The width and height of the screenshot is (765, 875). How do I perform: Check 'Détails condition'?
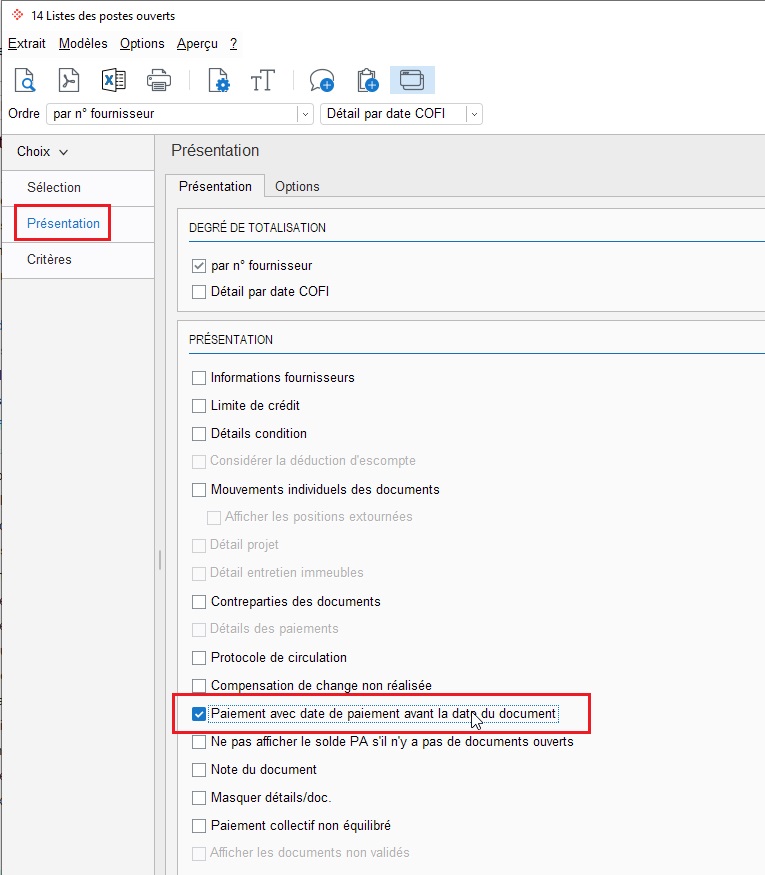(199, 434)
